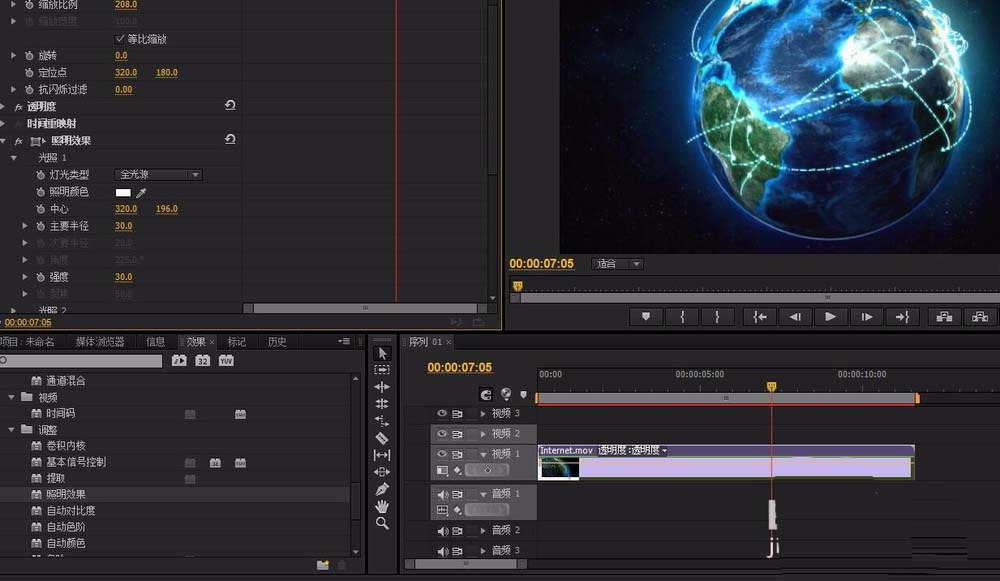Select the Zoom magnifier tool

tap(382, 523)
